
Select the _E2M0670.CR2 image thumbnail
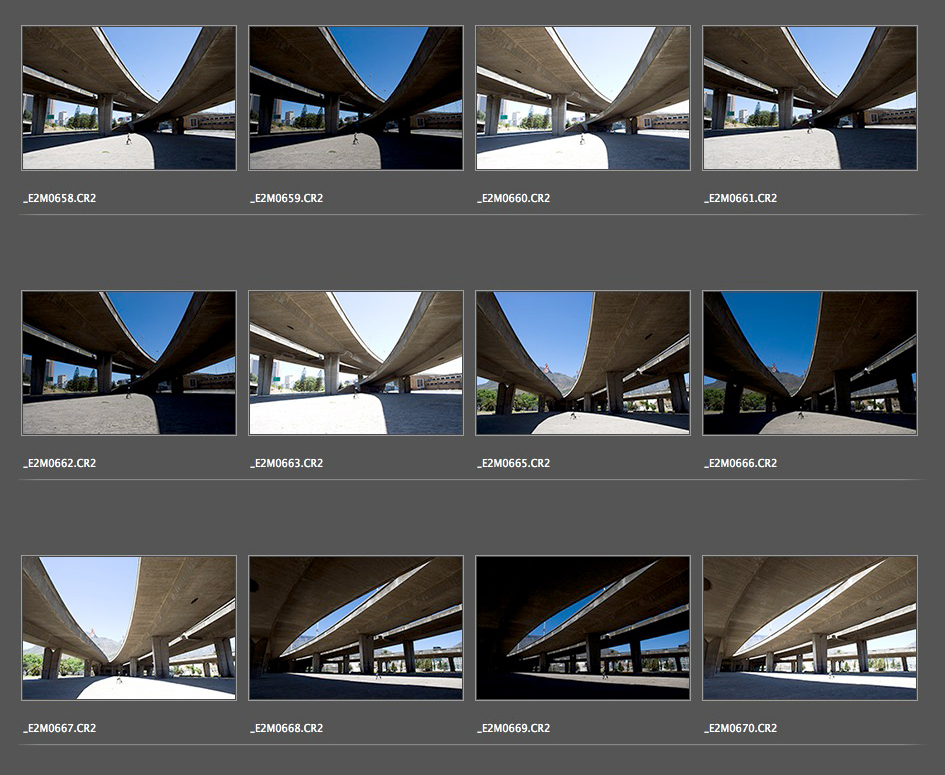(x=809, y=628)
